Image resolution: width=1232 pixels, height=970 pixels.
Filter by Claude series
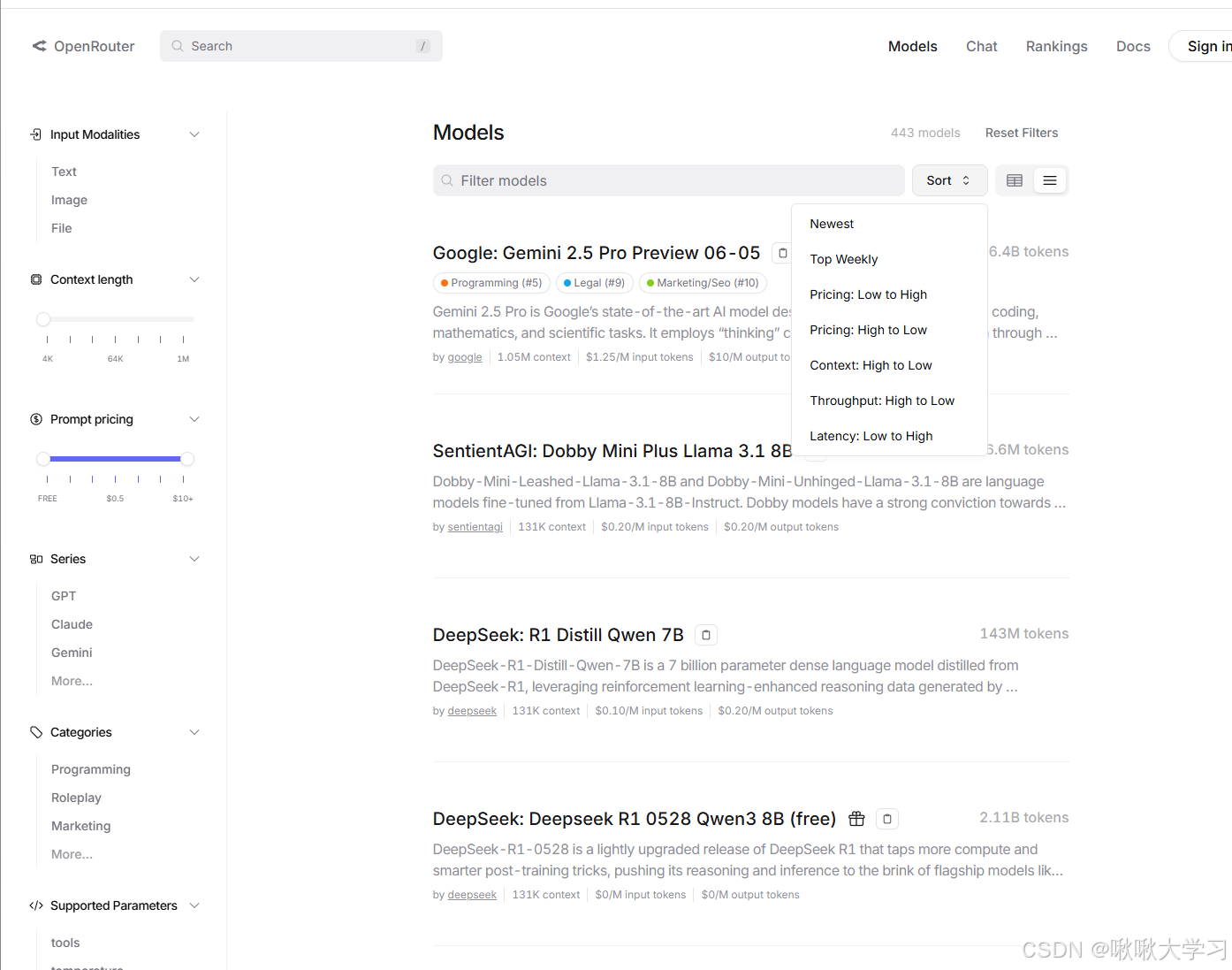(x=72, y=624)
